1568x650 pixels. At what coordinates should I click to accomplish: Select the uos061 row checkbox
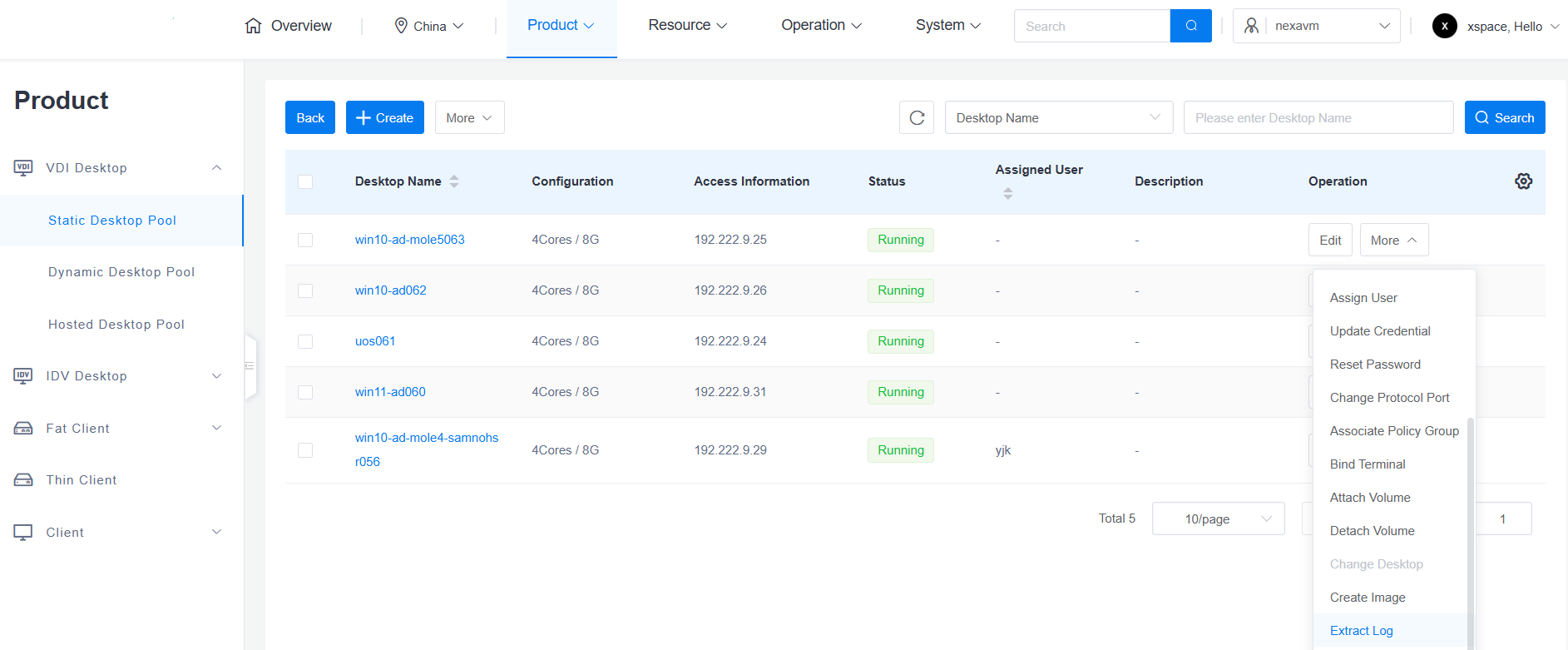coord(305,341)
